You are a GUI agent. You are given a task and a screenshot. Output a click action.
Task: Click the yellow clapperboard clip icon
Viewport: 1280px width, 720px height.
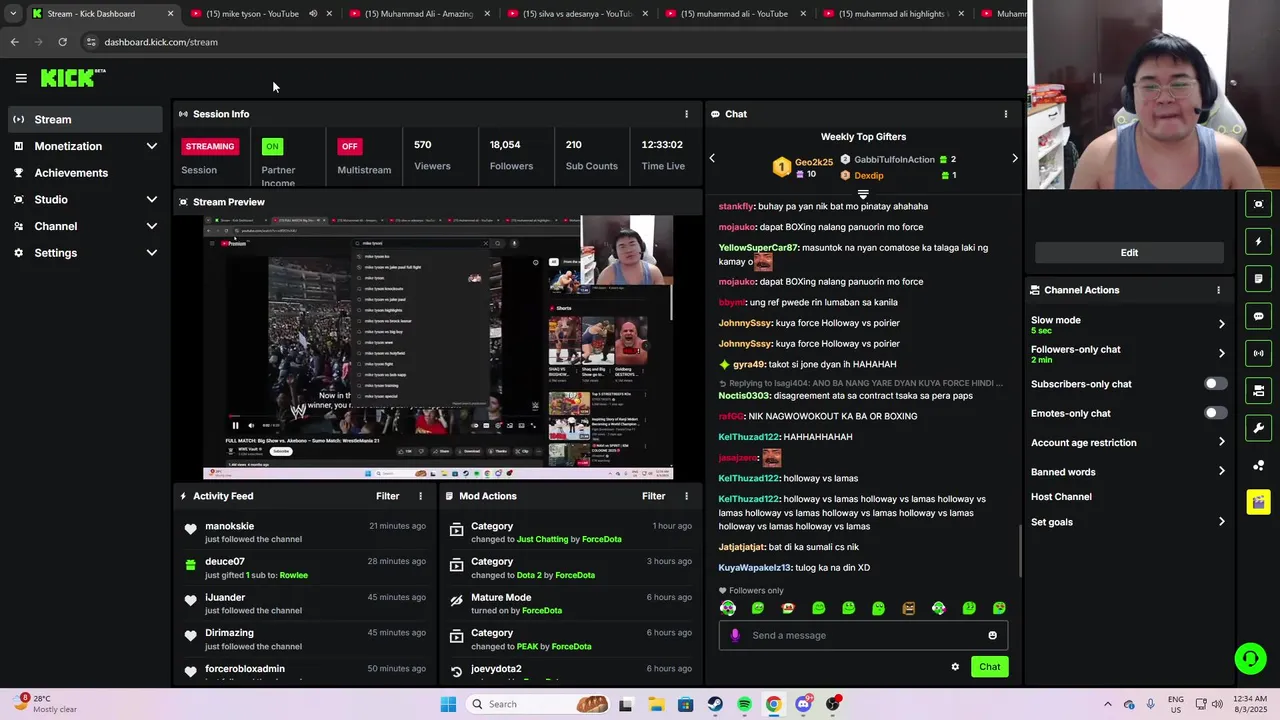[1258, 502]
